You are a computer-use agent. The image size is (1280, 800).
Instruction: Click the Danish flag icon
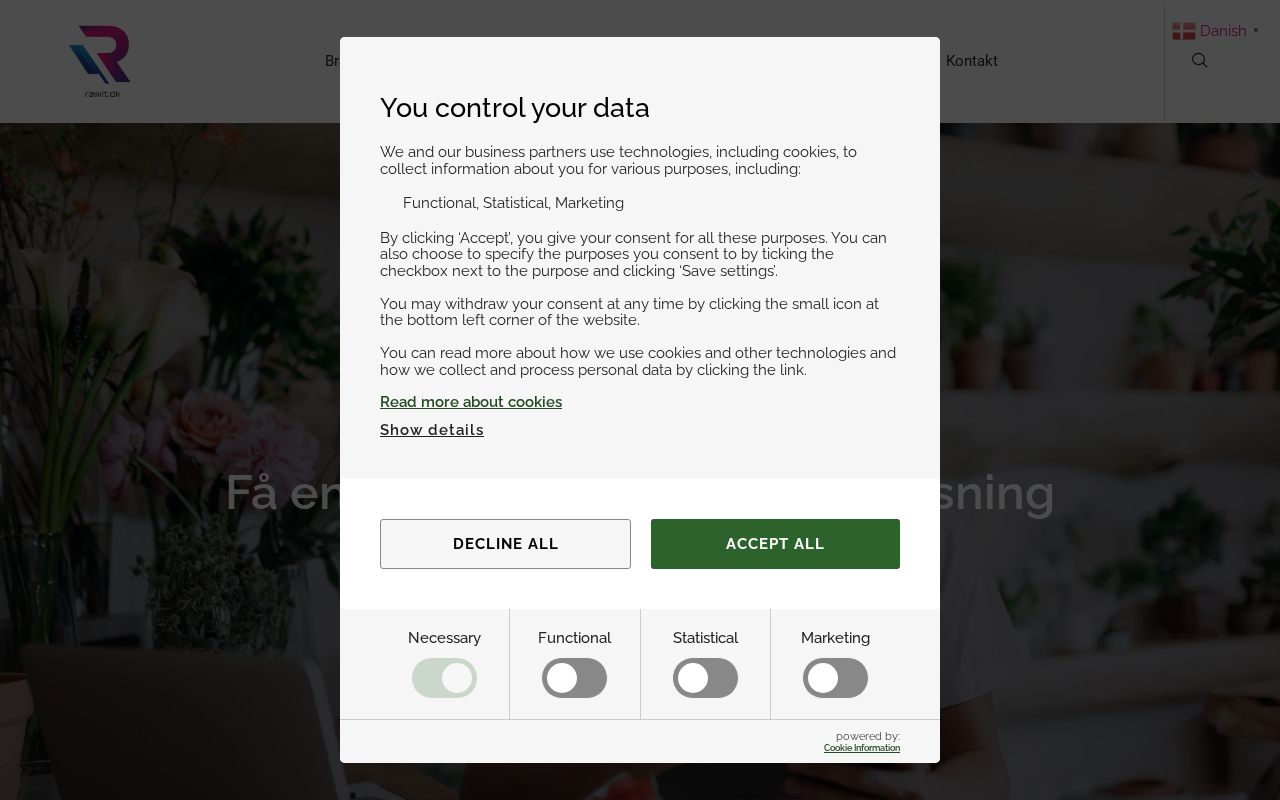click(x=1184, y=31)
